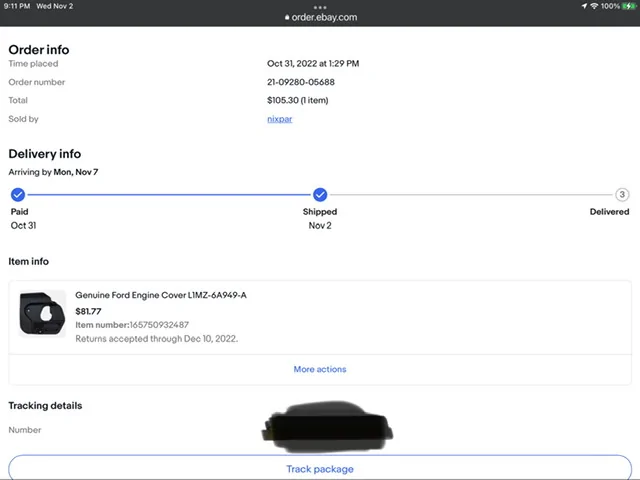Image resolution: width=640 pixels, height=480 pixels.
Task: Click the Shipped step checkmark icon
Action: pyautogui.click(x=320, y=195)
